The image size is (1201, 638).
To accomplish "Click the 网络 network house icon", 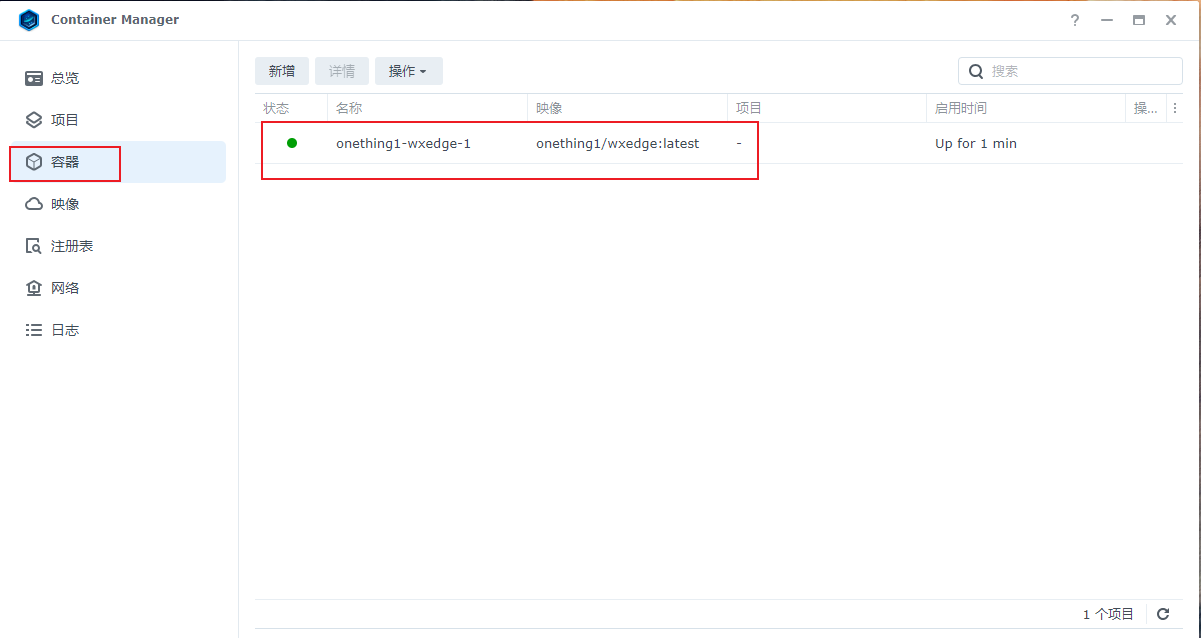I will 34,288.
